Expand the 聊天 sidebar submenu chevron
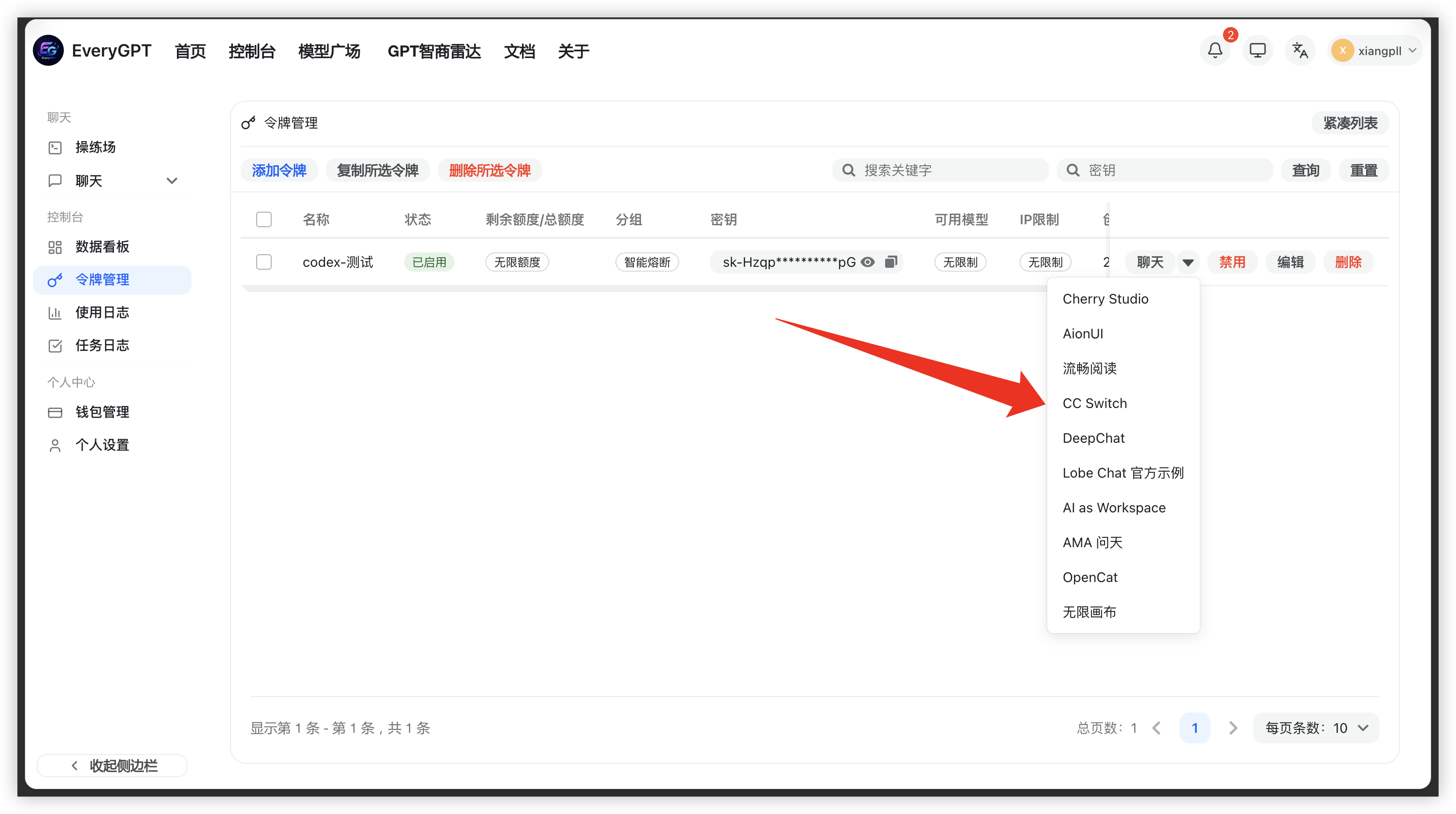This screenshot has width=1456, height=814. click(x=172, y=181)
